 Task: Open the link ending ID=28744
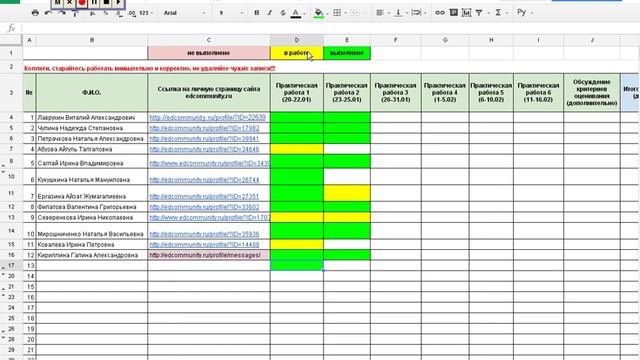click(x=204, y=180)
